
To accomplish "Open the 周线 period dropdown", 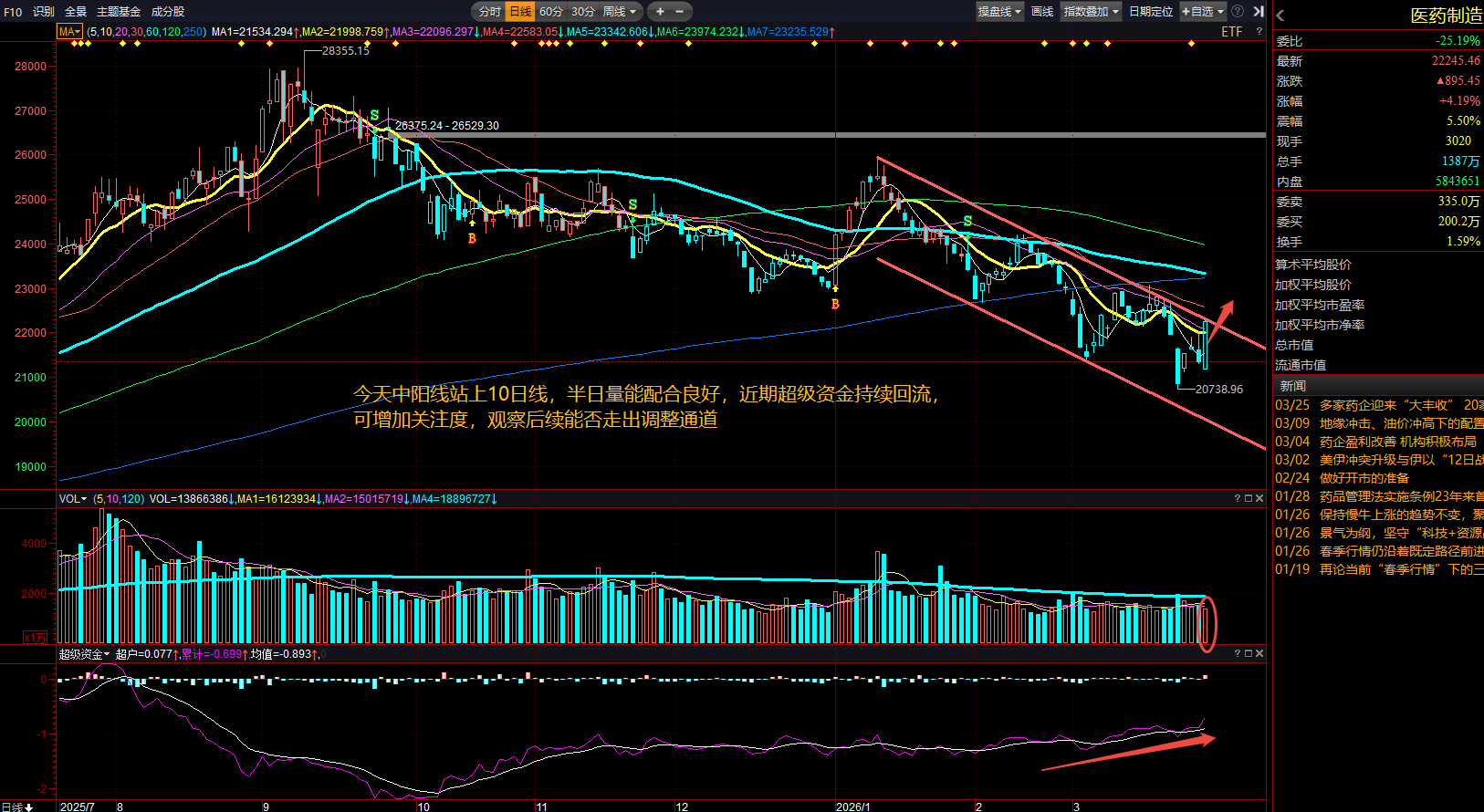I will 620,12.
